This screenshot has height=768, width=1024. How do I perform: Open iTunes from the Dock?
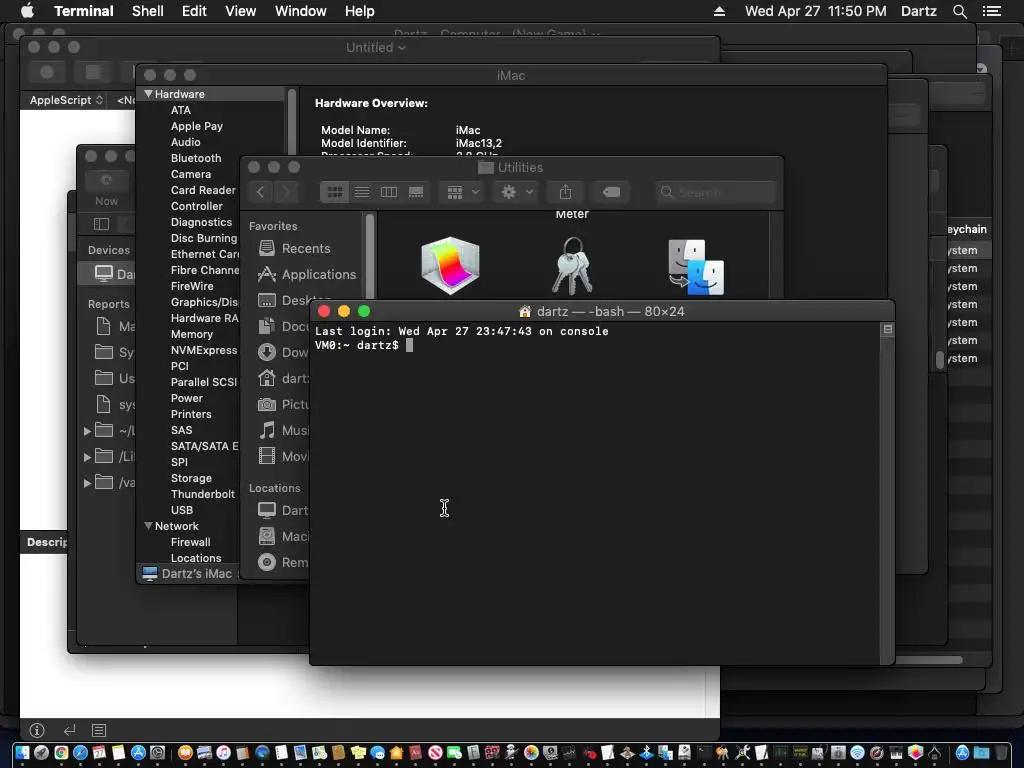pyautogui.click(x=223, y=752)
